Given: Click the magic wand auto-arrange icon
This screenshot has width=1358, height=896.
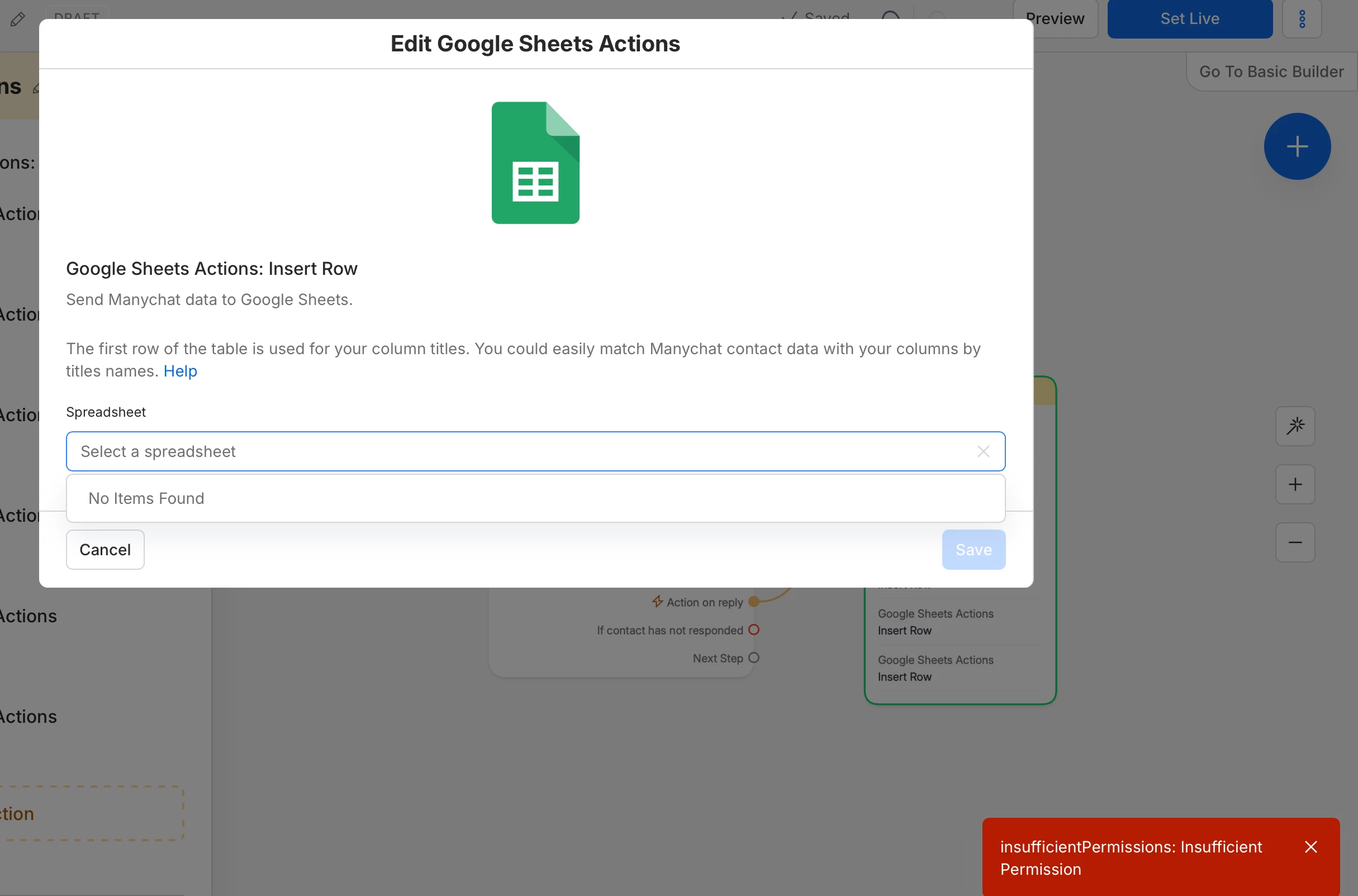Looking at the screenshot, I should (1295, 426).
